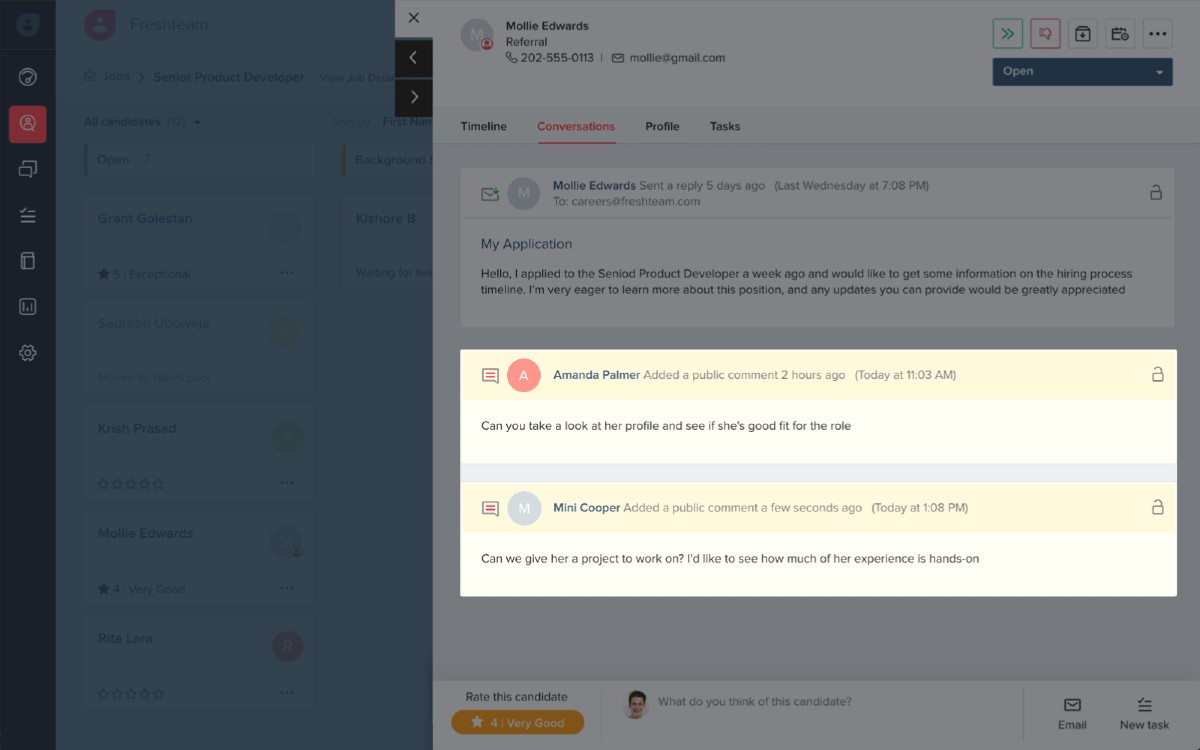Open Reports from the left sidebar
1200x750 pixels.
pos(27,305)
